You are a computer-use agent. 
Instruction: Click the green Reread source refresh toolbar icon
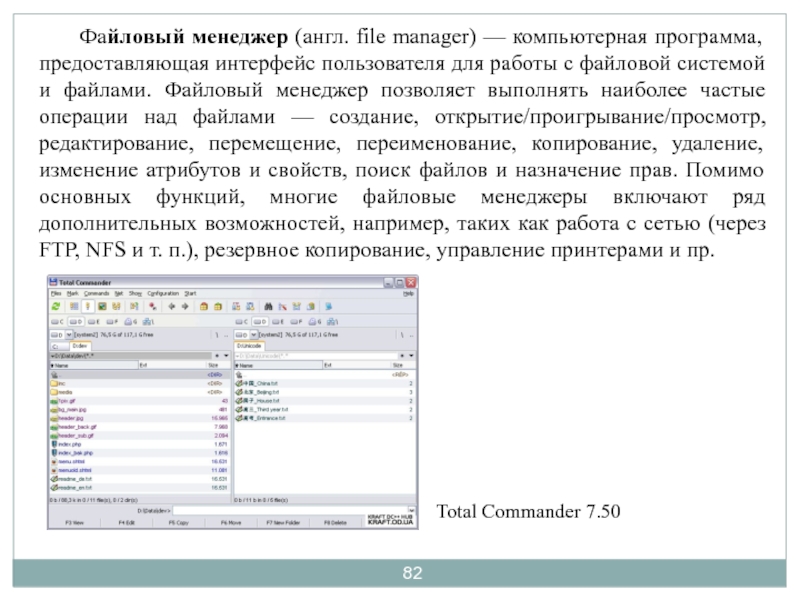pyautogui.click(x=56, y=307)
